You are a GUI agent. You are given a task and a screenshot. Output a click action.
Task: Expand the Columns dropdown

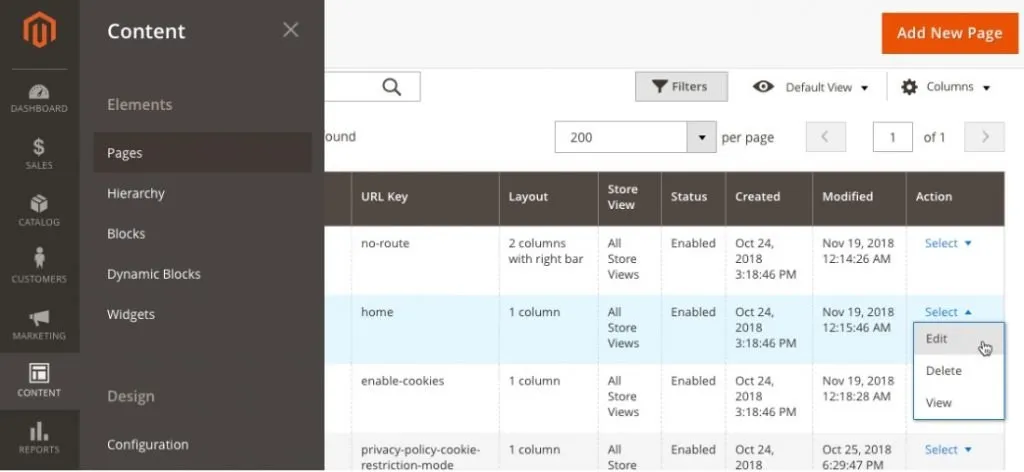pos(958,87)
